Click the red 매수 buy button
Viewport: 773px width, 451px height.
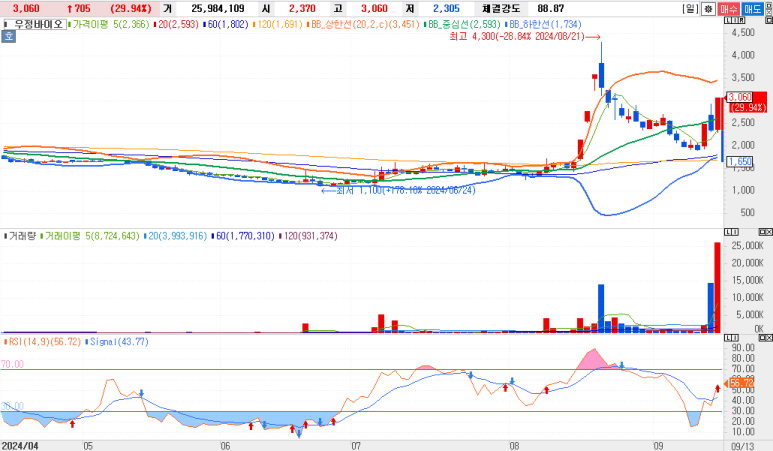tap(728, 9)
